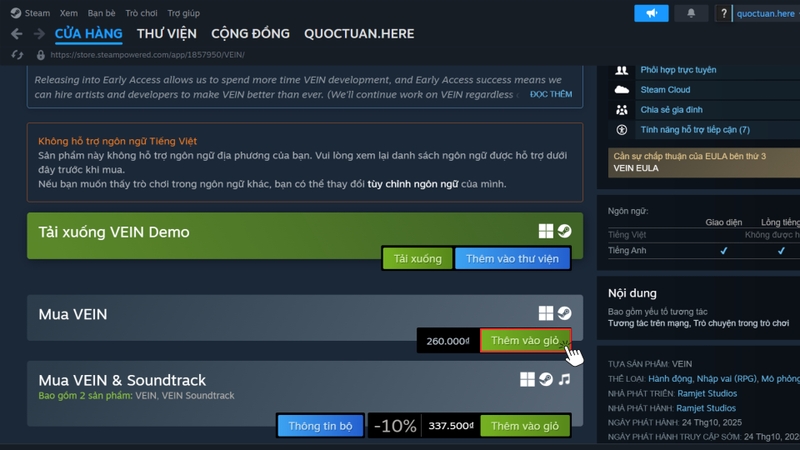The image size is (800, 450).
Task: Click Tải xuống for VEIN Demo
Action: (x=417, y=259)
